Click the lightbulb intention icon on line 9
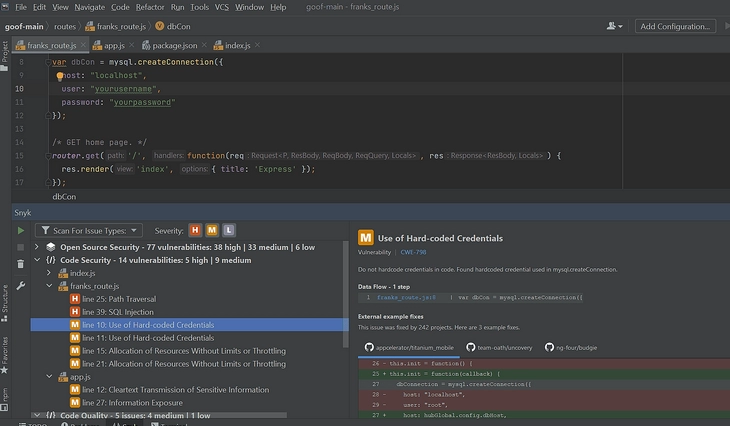730x426 pixels. tap(60, 76)
